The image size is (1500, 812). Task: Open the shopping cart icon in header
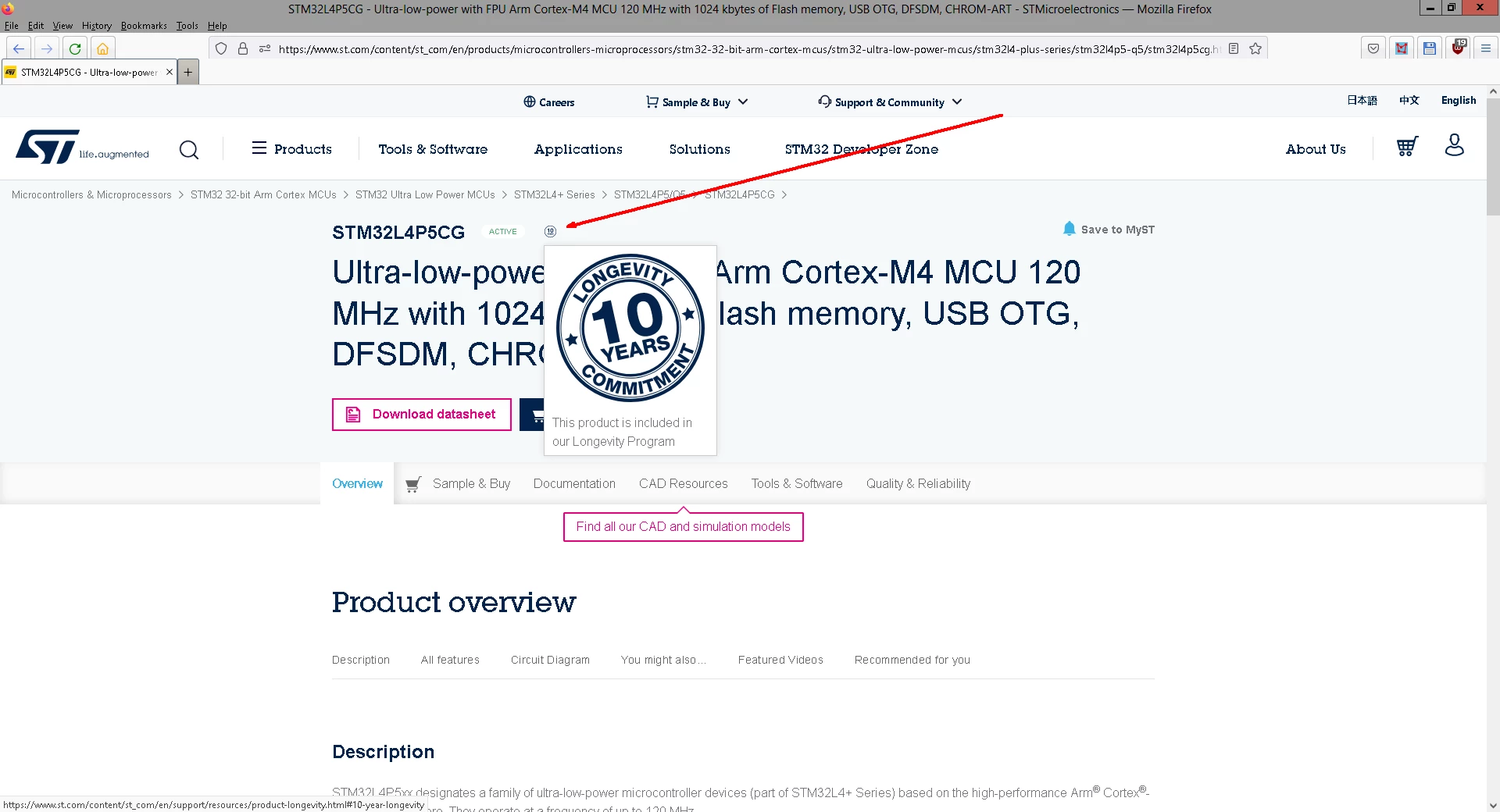(x=1407, y=147)
